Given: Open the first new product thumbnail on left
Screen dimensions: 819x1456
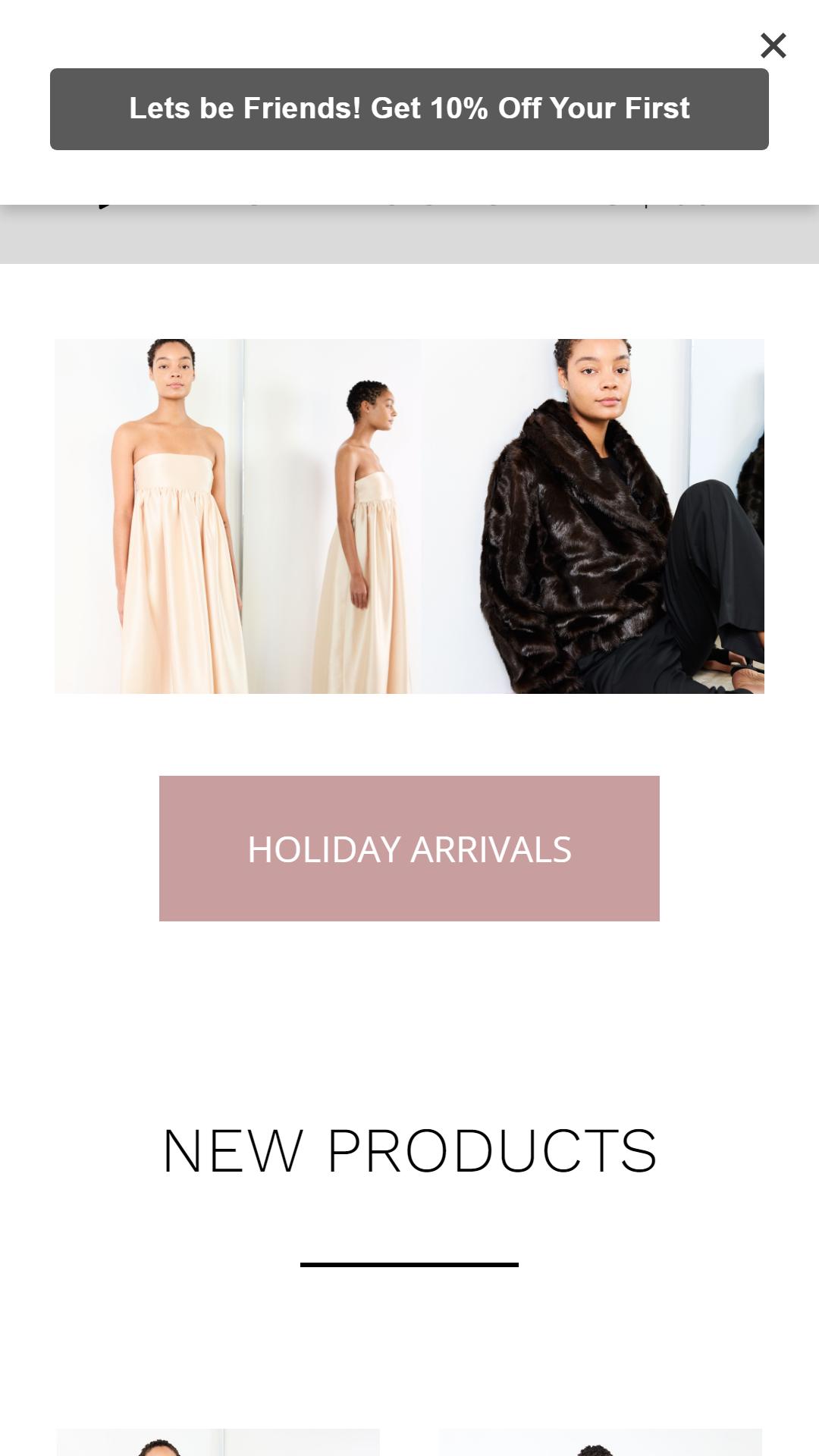Looking at the screenshot, I should tap(218, 1442).
